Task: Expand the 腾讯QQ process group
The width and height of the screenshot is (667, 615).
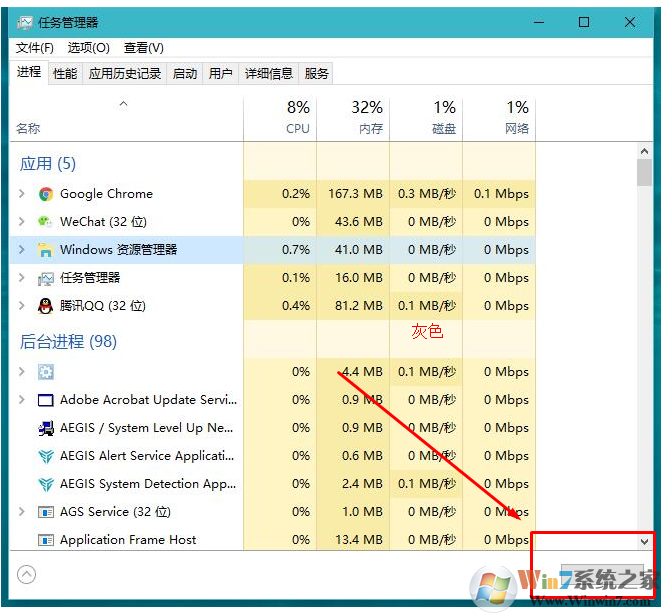Action: (x=22, y=306)
